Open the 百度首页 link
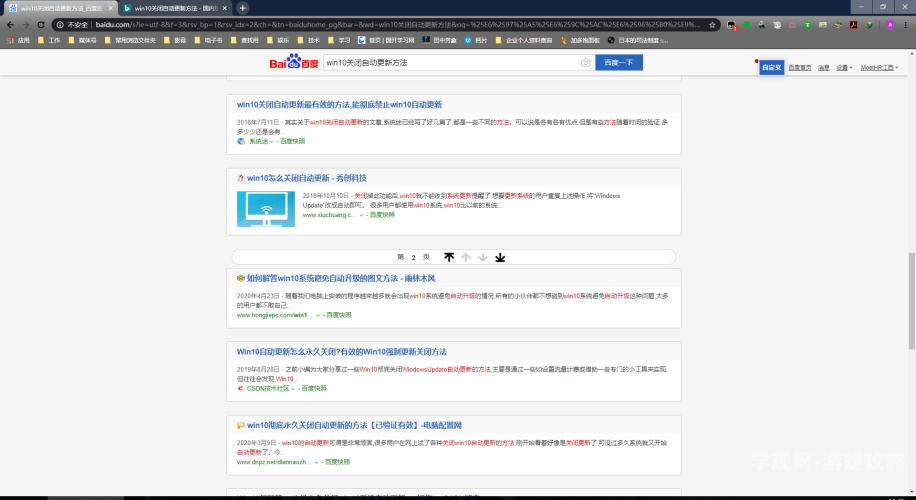Image resolution: width=916 pixels, height=500 pixels. 800,68
